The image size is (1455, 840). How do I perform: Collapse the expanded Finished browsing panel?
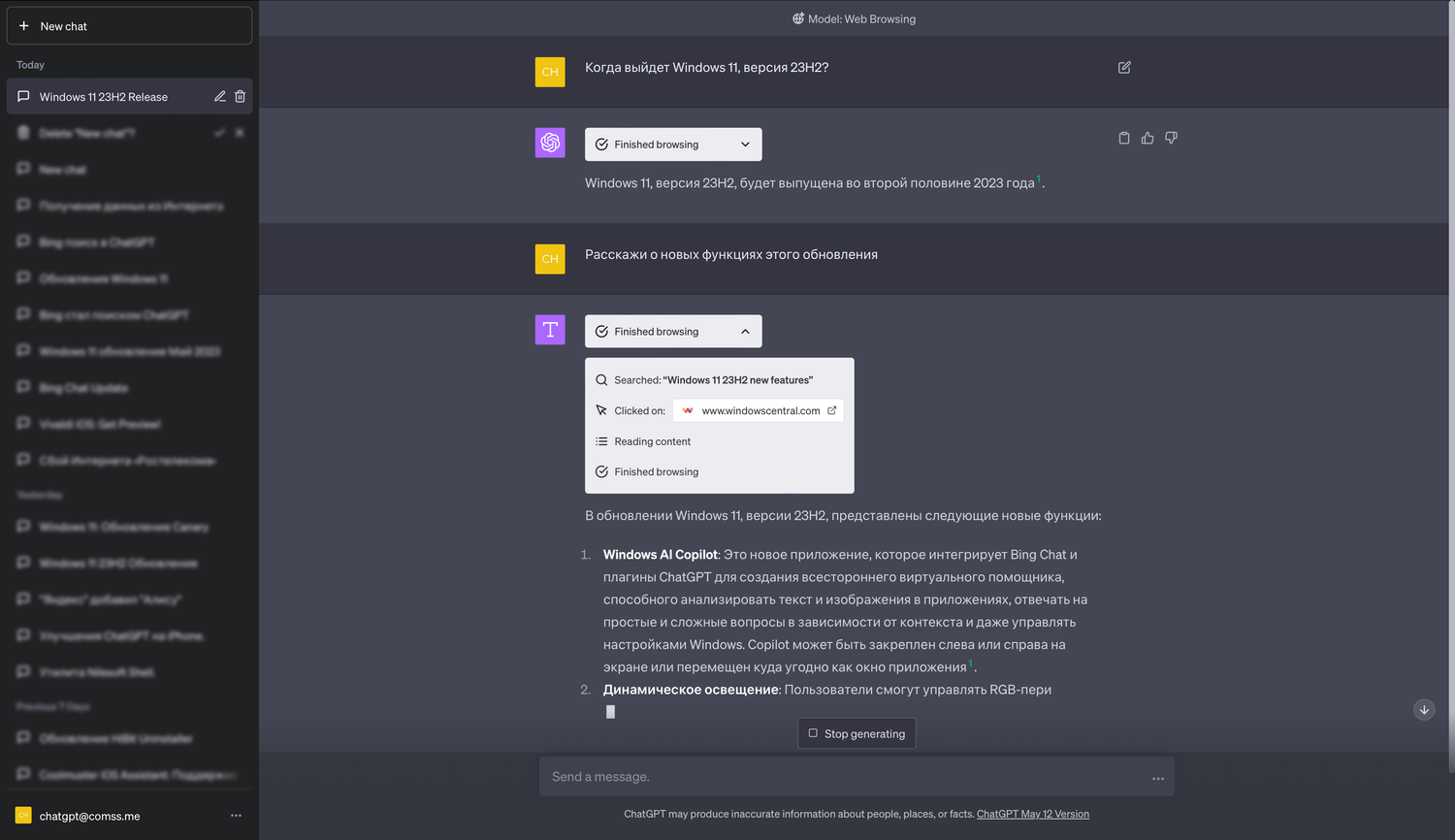click(673, 332)
